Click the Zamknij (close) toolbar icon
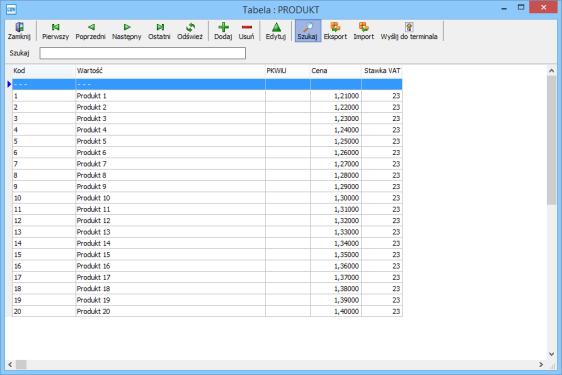 tap(19, 27)
